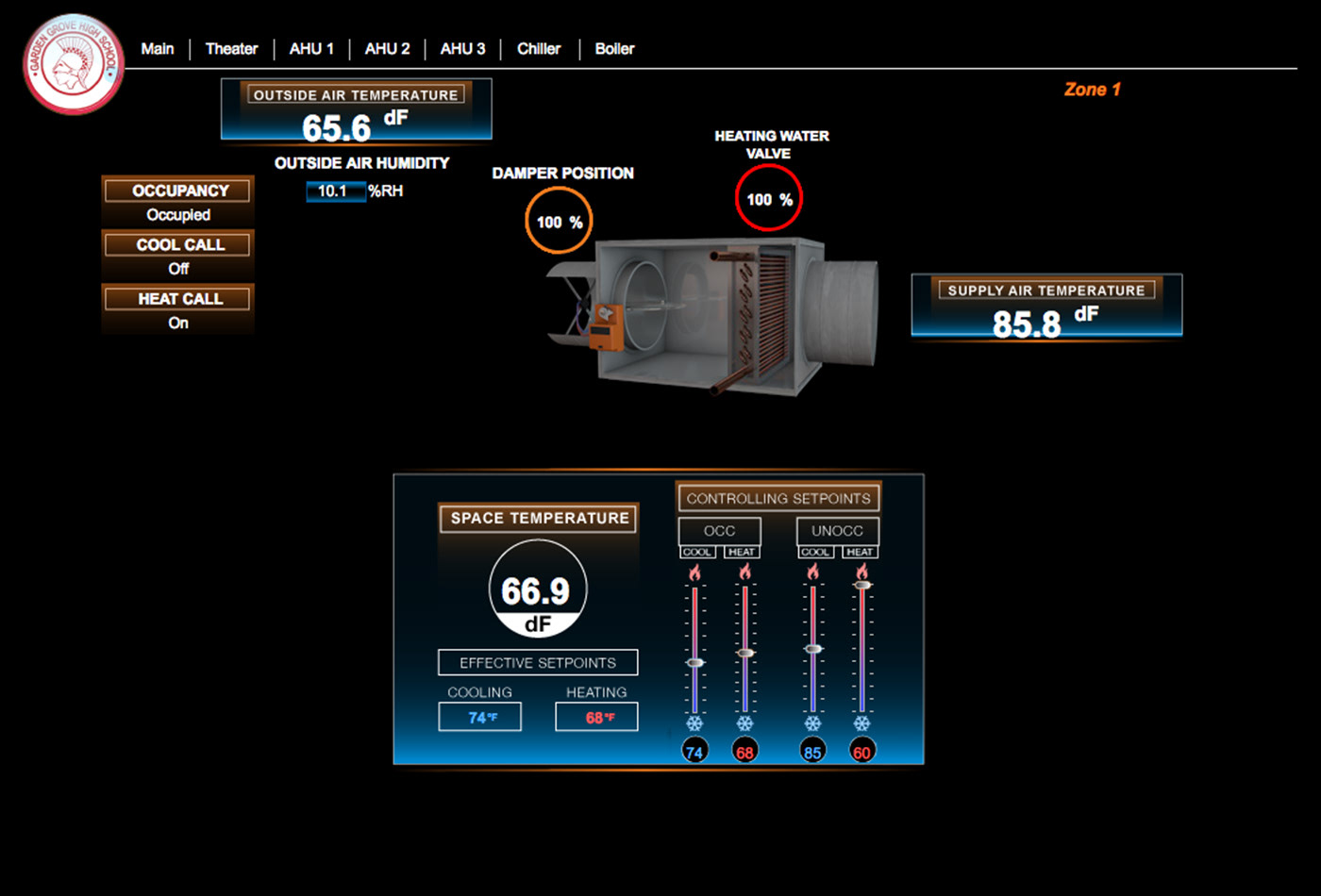Click the Outside Air Temperature 65.6 display
The width and height of the screenshot is (1321, 896).
(x=356, y=109)
